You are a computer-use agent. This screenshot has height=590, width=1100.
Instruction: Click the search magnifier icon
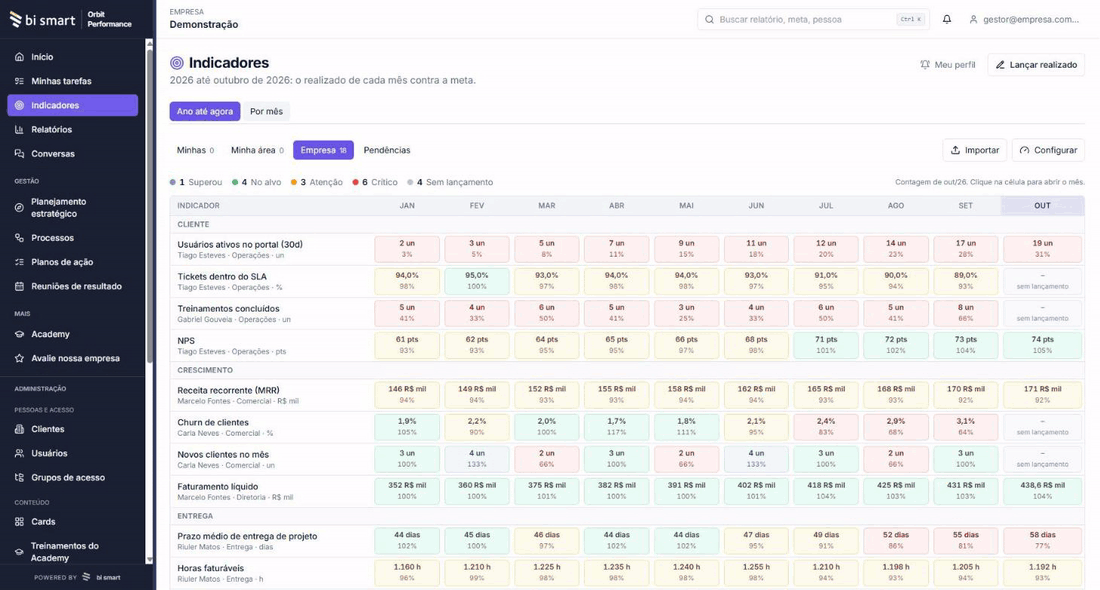709,20
